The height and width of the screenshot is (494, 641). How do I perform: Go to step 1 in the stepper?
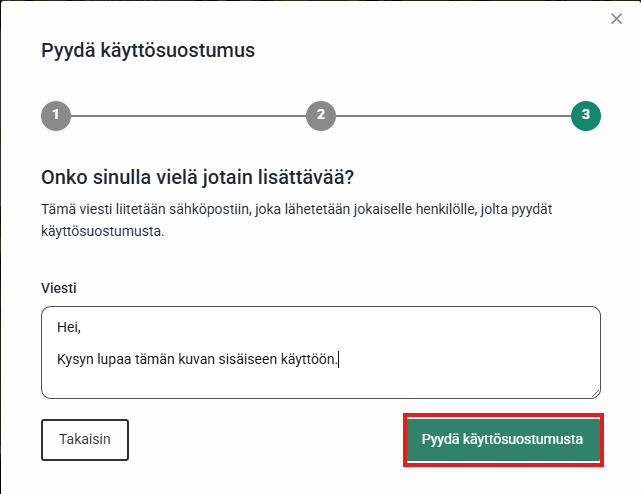[x=56, y=115]
